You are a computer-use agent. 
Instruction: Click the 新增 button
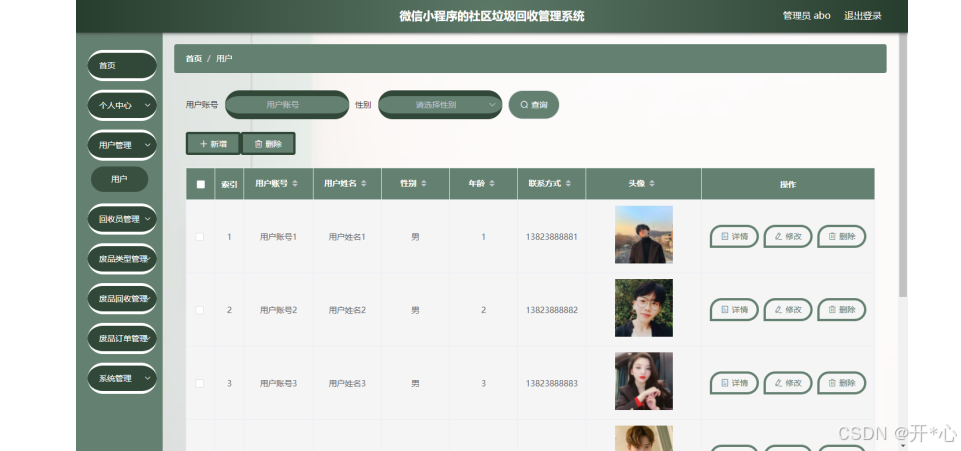pyautogui.click(x=213, y=144)
